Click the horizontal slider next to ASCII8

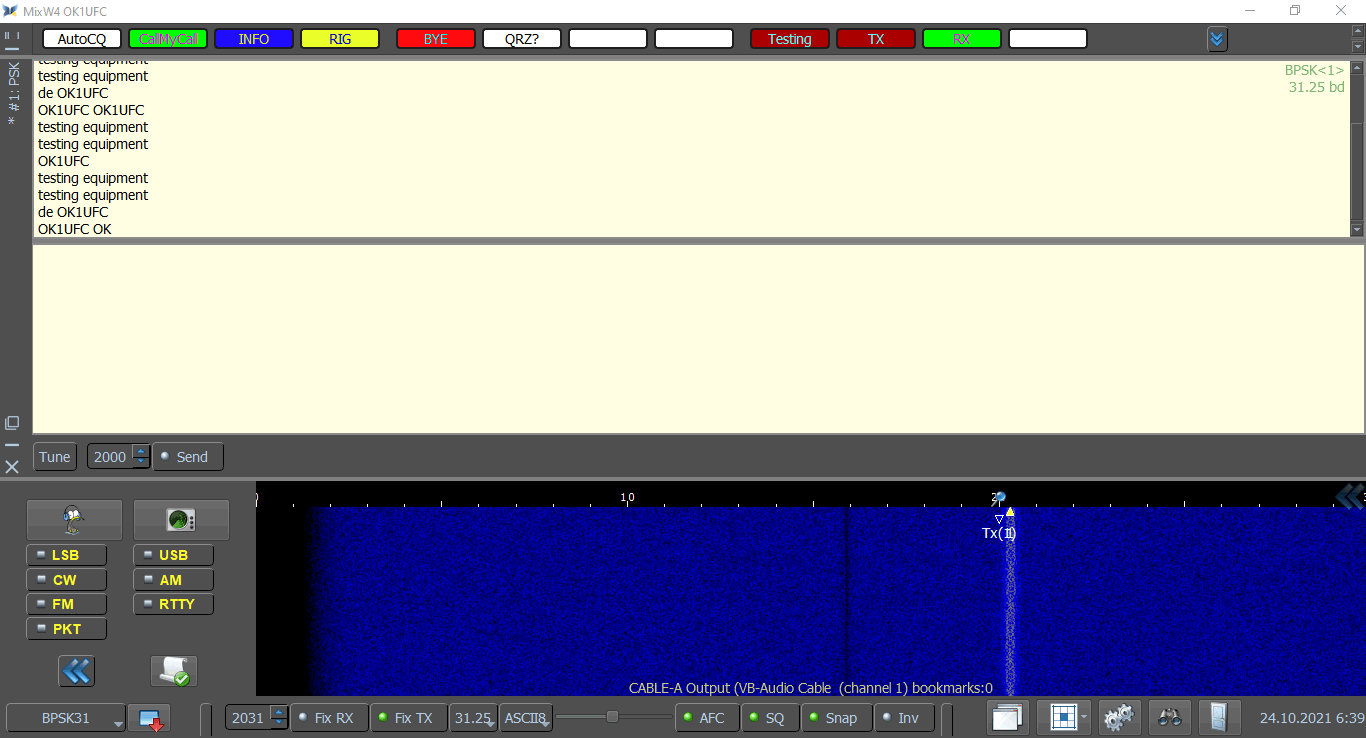tap(612, 717)
